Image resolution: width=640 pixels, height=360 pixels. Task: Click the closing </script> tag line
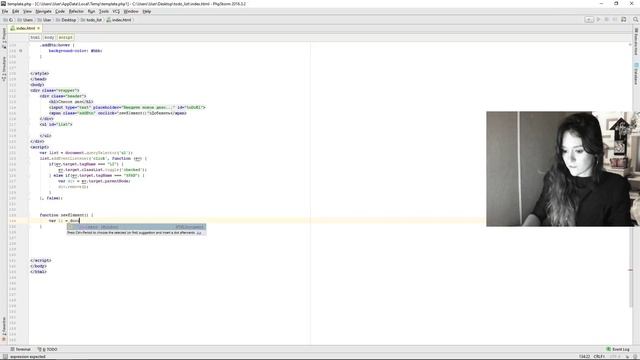click(41, 260)
